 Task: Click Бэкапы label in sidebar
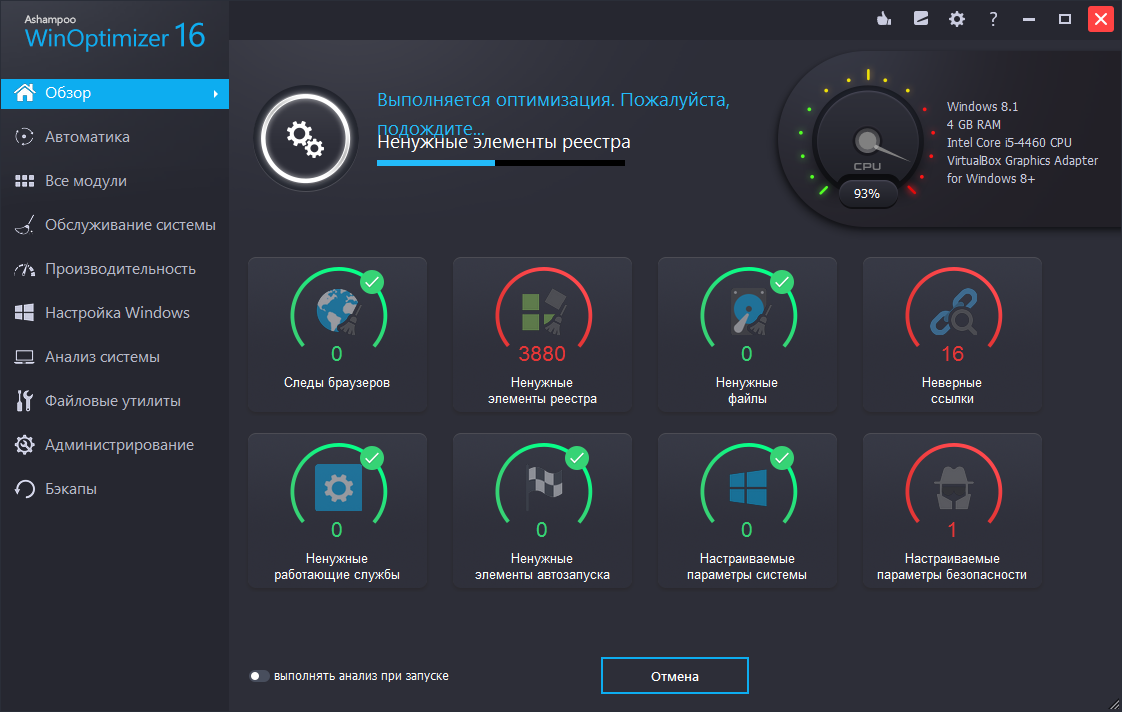click(71, 489)
